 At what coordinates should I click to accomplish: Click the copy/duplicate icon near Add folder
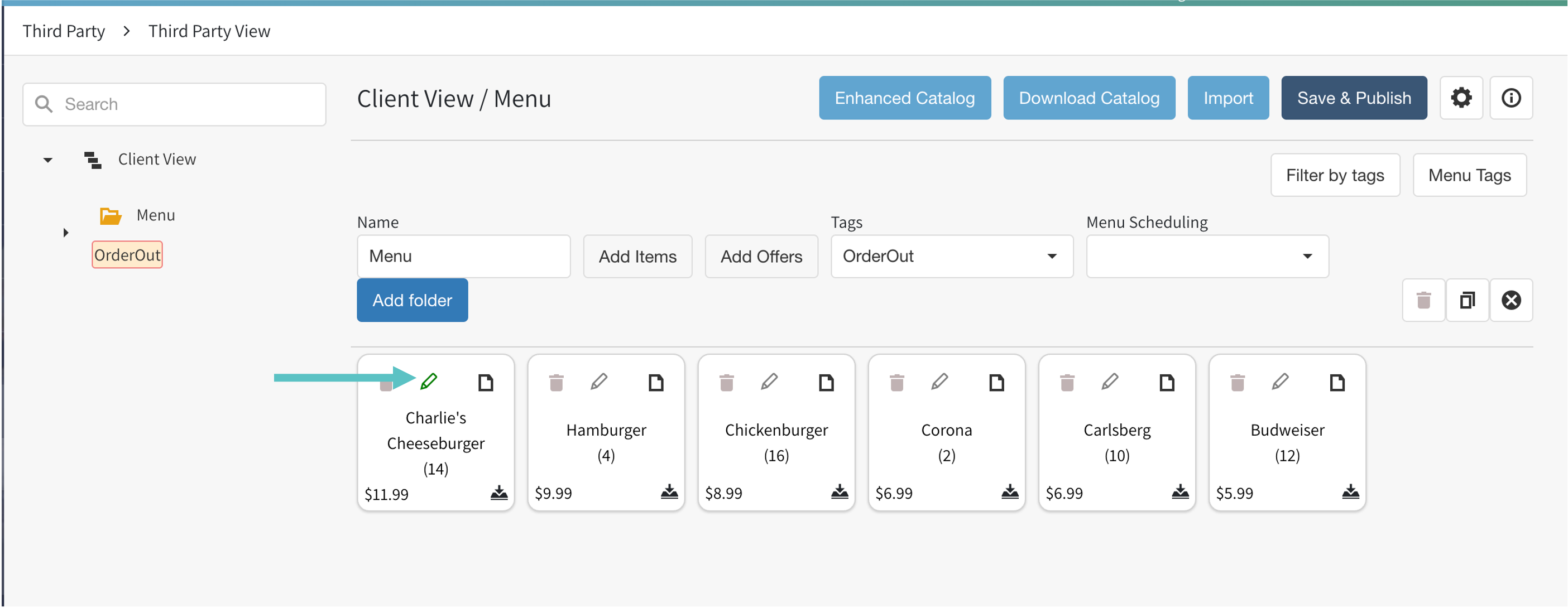pyautogui.click(x=1467, y=300)
